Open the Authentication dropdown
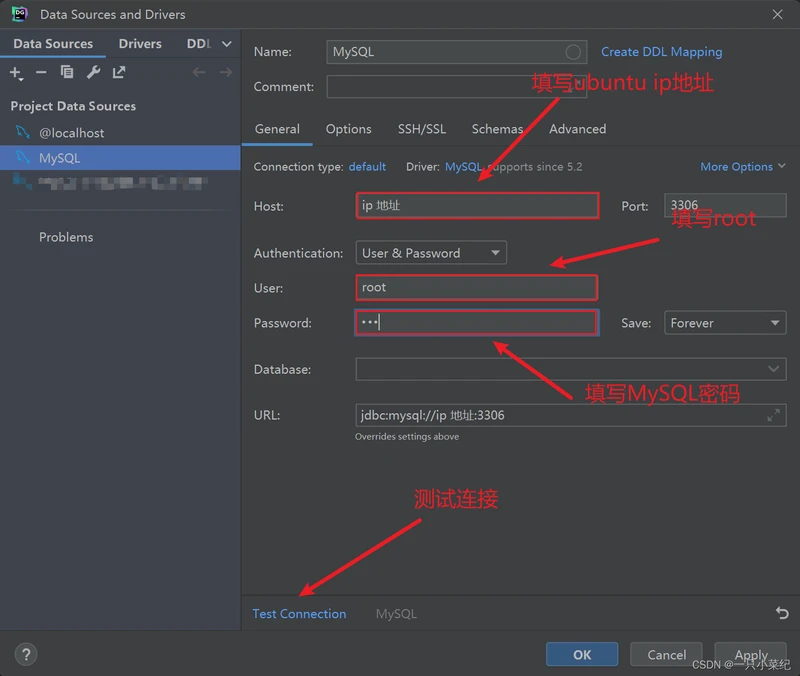Viewport: 800px width, 676px height. click(431, 253)
